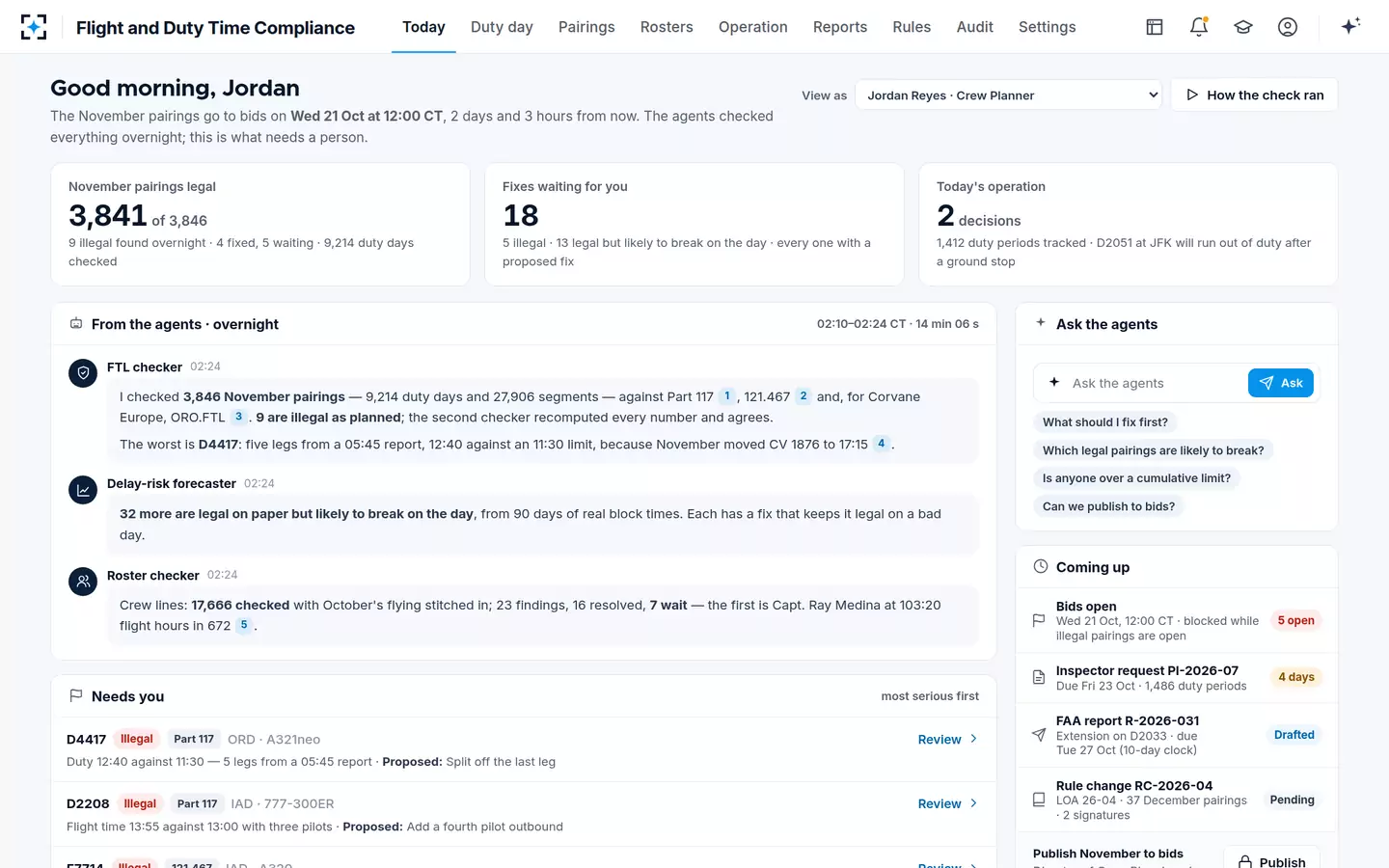1389x868 pixels.
Task: Open notifications bell
Action: pos(1199,27)
